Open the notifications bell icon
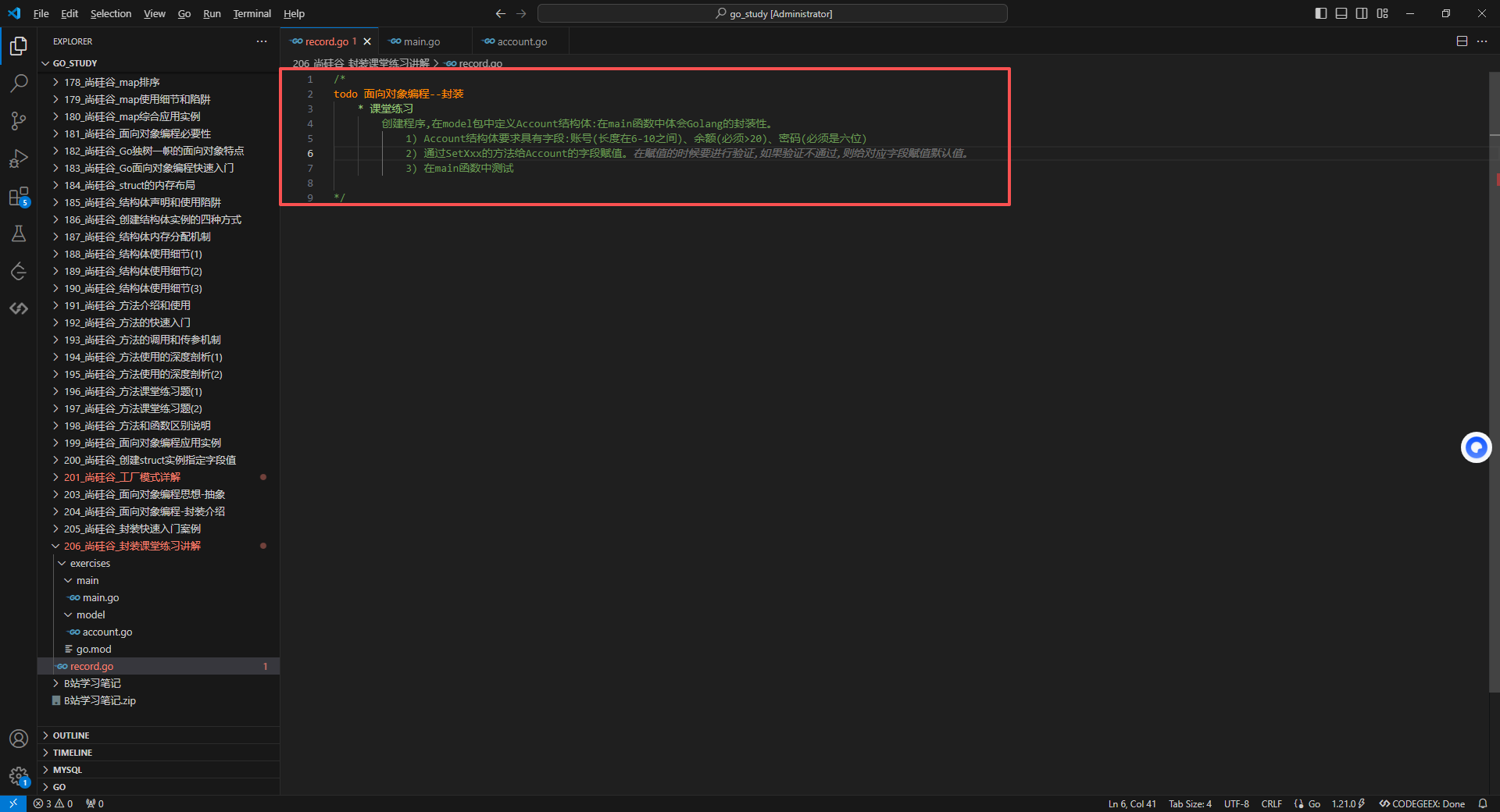 (1482, 803)
